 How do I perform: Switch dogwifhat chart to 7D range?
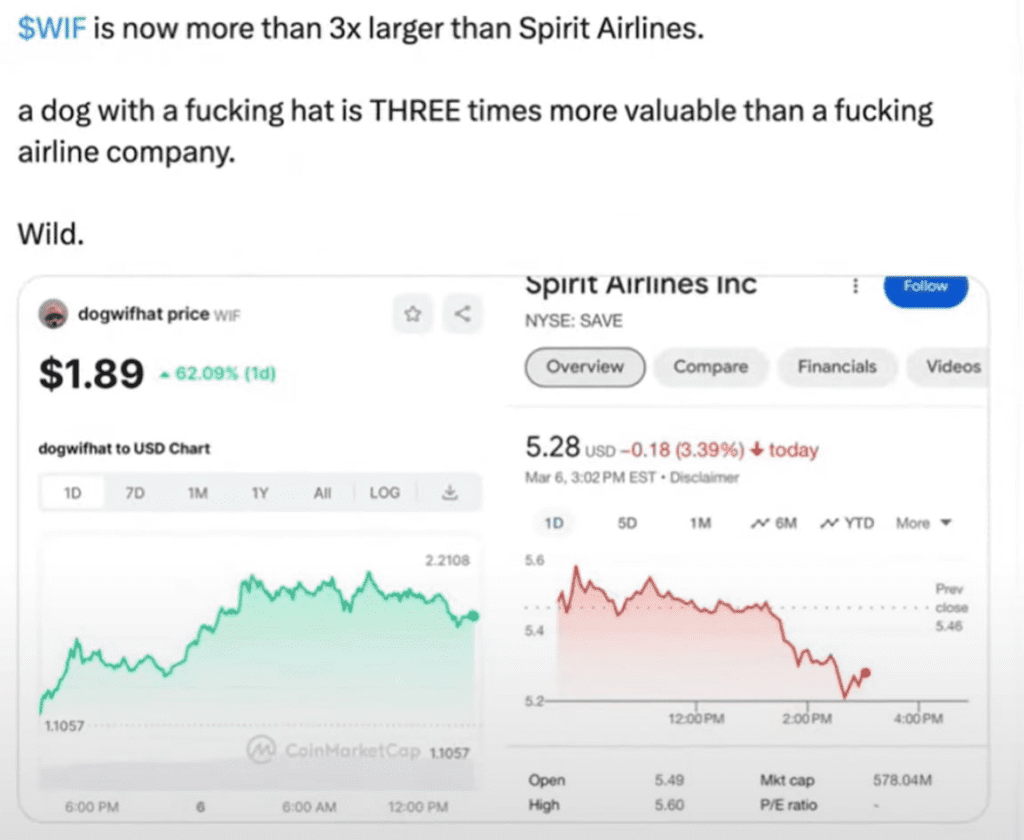tap(133, 493)
